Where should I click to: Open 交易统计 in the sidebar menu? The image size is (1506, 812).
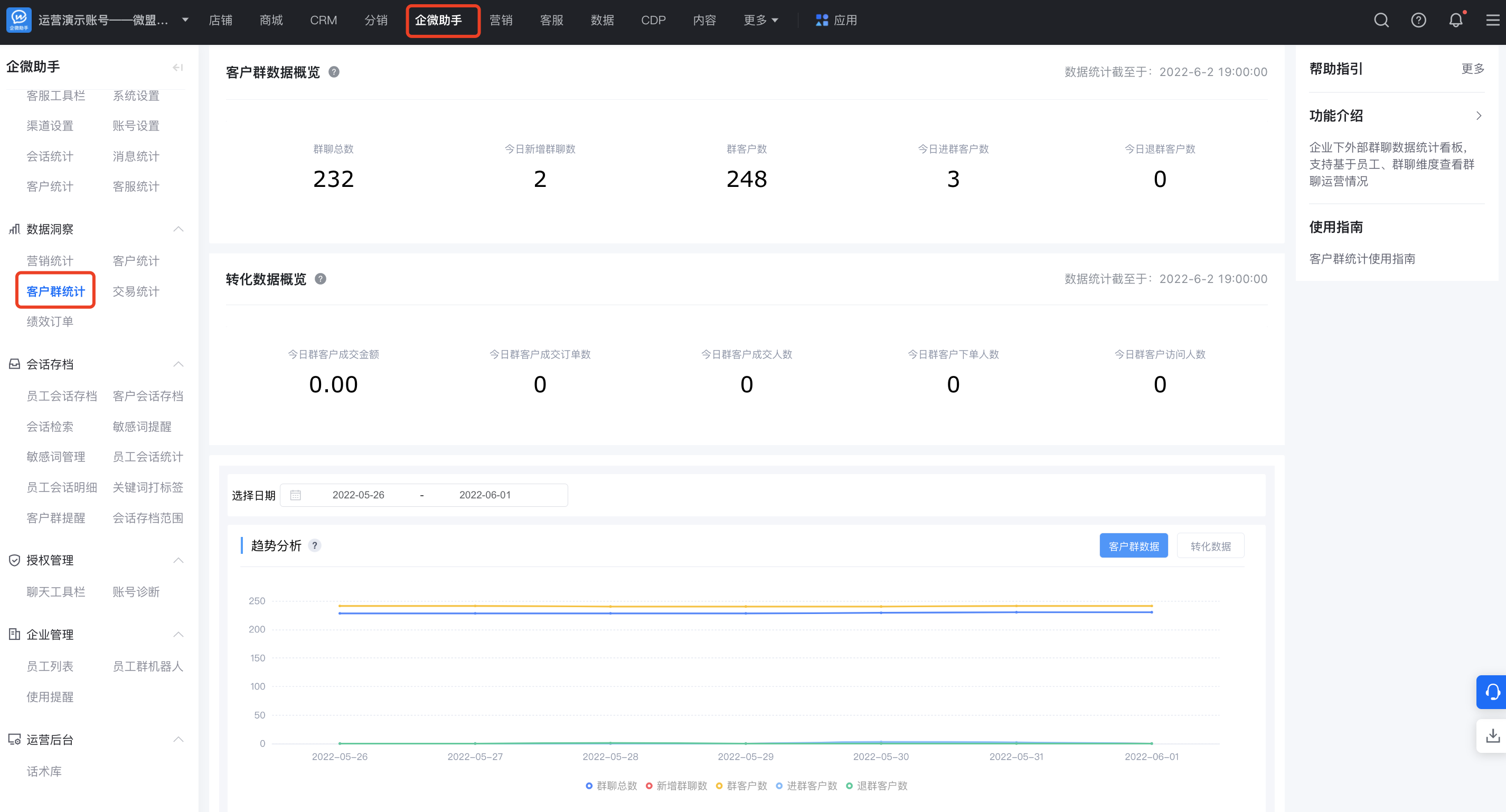136,291
